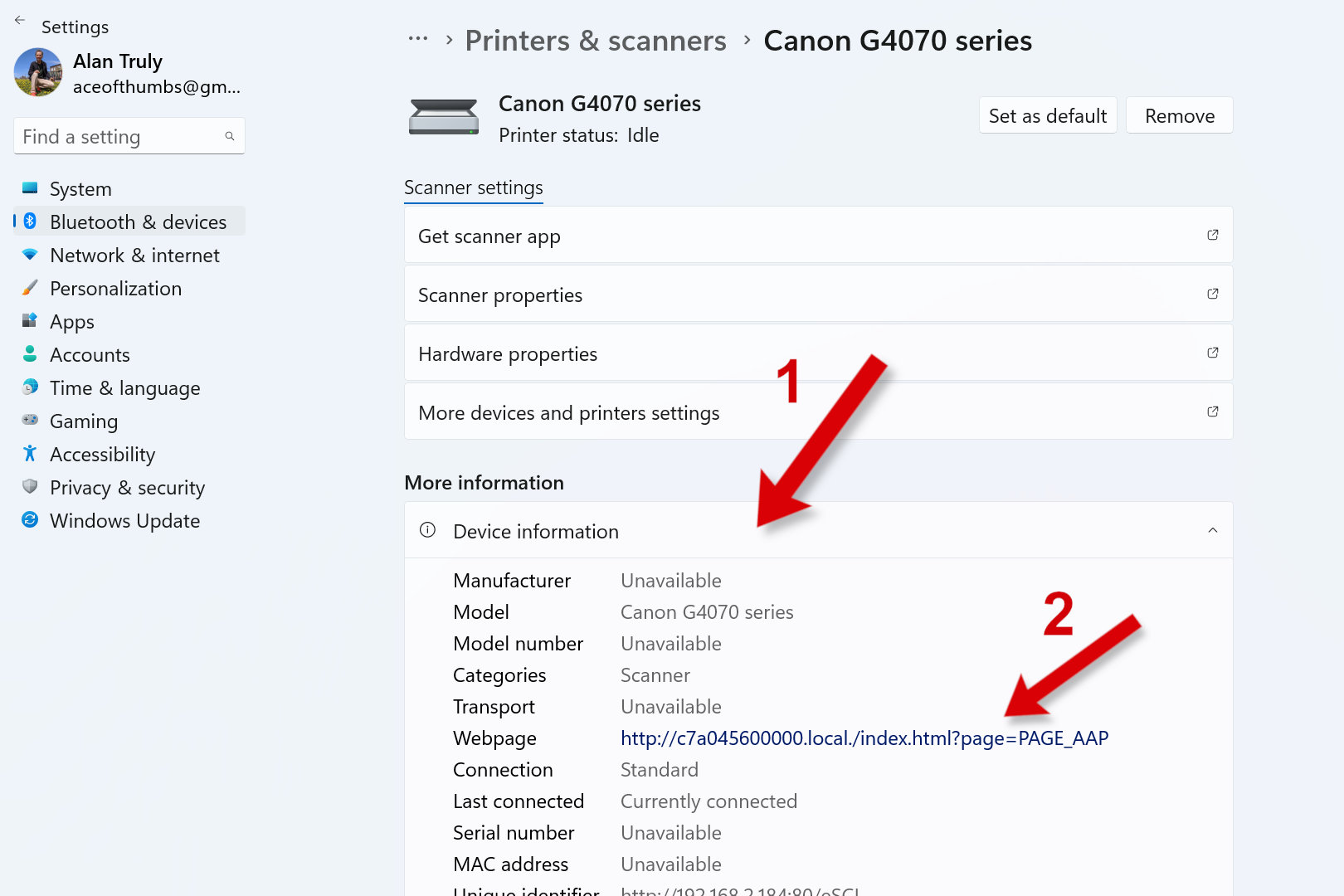Open Time & language settings
This screenshot has width=1344, height=896.
tap(129, 388)
